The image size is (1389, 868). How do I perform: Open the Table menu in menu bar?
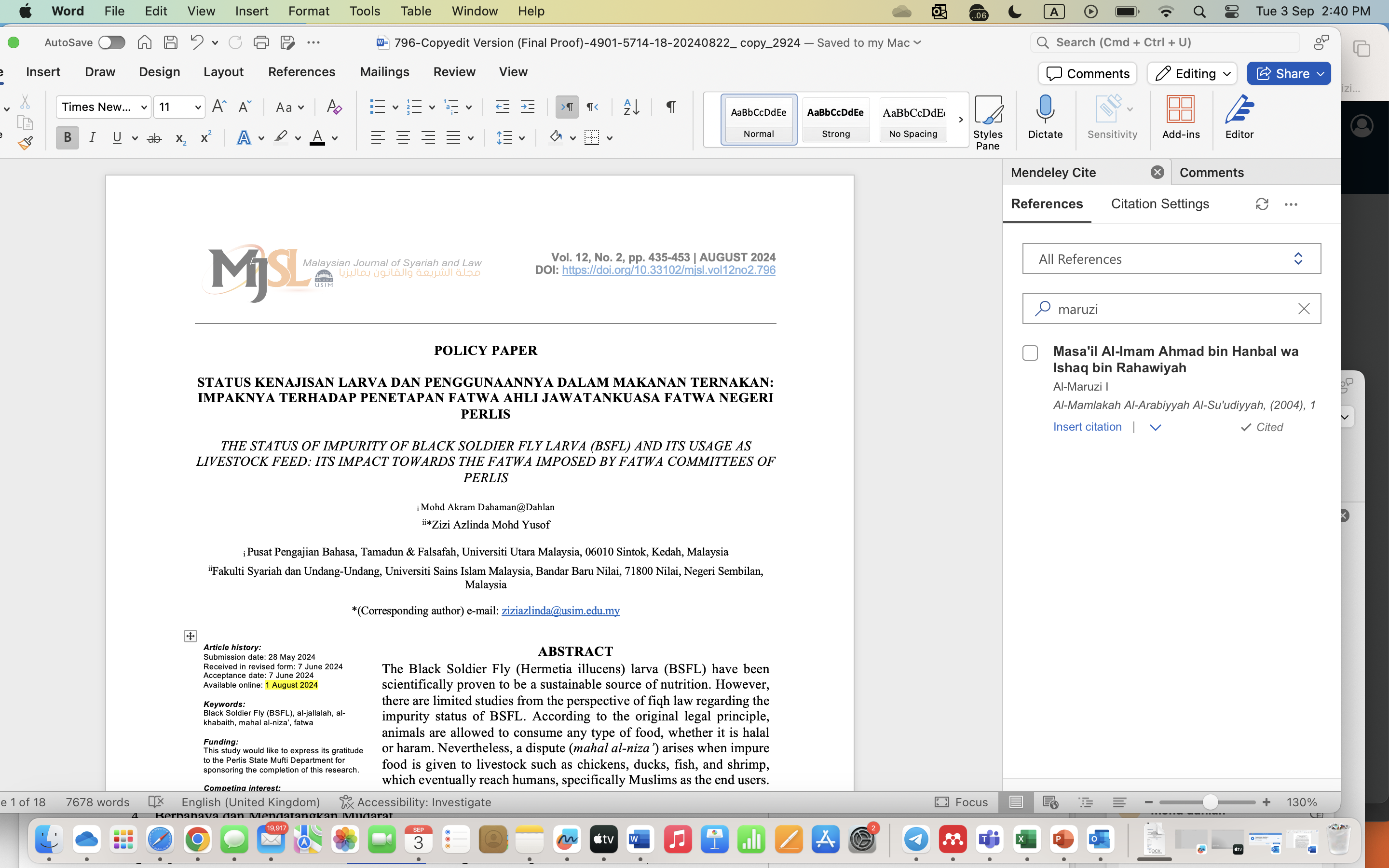click(x=416, y=11)
